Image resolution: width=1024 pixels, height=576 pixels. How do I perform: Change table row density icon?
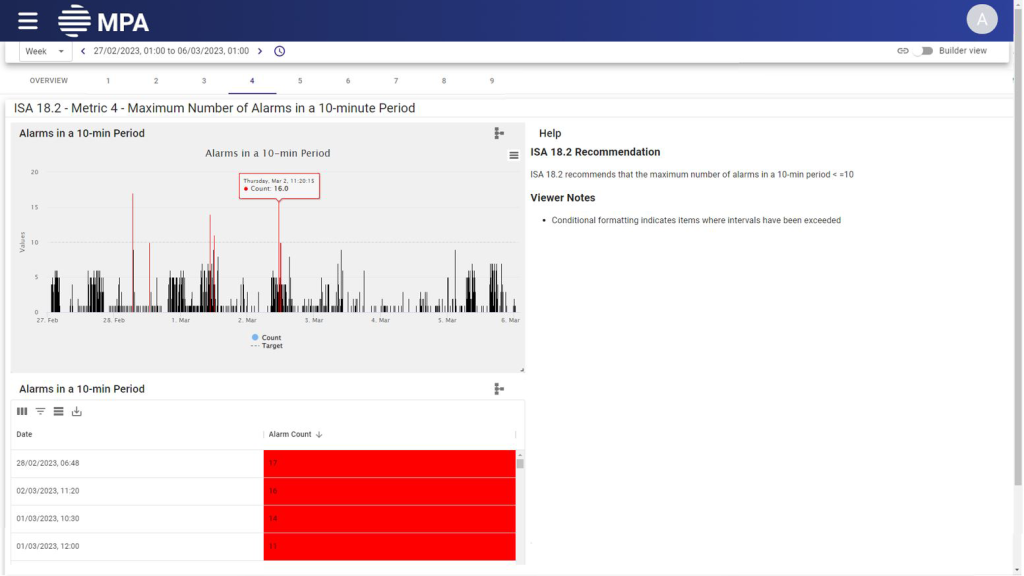click(x=59, y=411)
